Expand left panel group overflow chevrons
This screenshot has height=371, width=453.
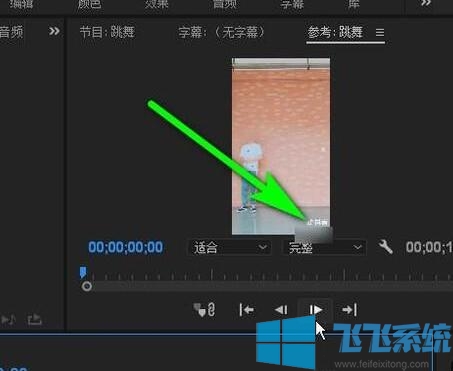point(54,31)
